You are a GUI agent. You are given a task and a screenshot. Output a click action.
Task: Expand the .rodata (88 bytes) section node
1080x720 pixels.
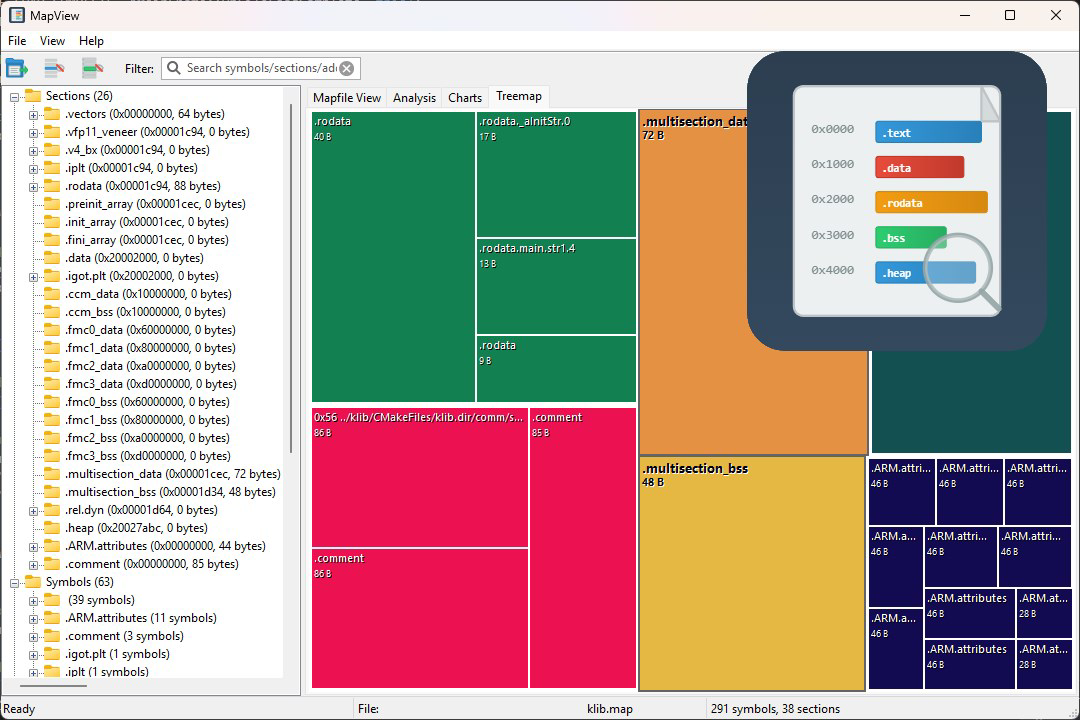coord(33,186)
